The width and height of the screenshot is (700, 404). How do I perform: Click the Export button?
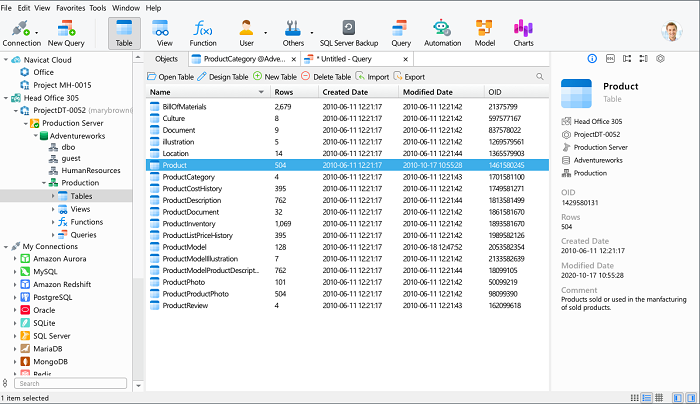(408, 77)
